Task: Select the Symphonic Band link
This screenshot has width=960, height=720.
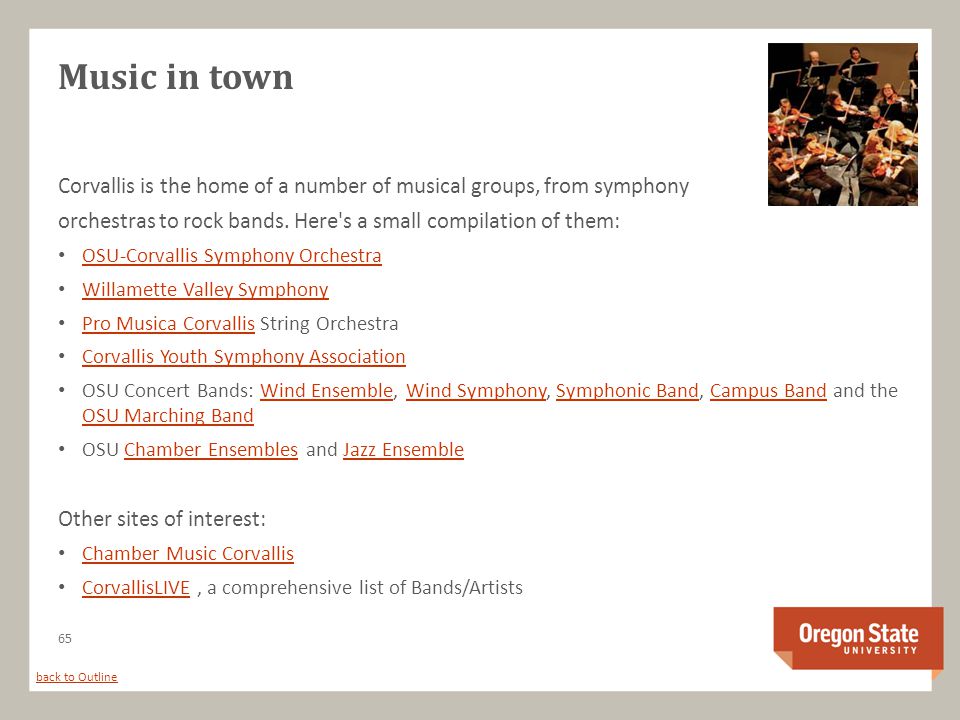Action: click(627, 391)
